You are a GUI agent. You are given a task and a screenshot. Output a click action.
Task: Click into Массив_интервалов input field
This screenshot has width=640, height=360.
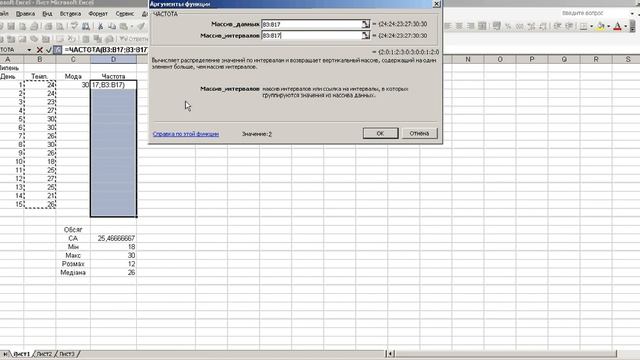click(311, 36)
